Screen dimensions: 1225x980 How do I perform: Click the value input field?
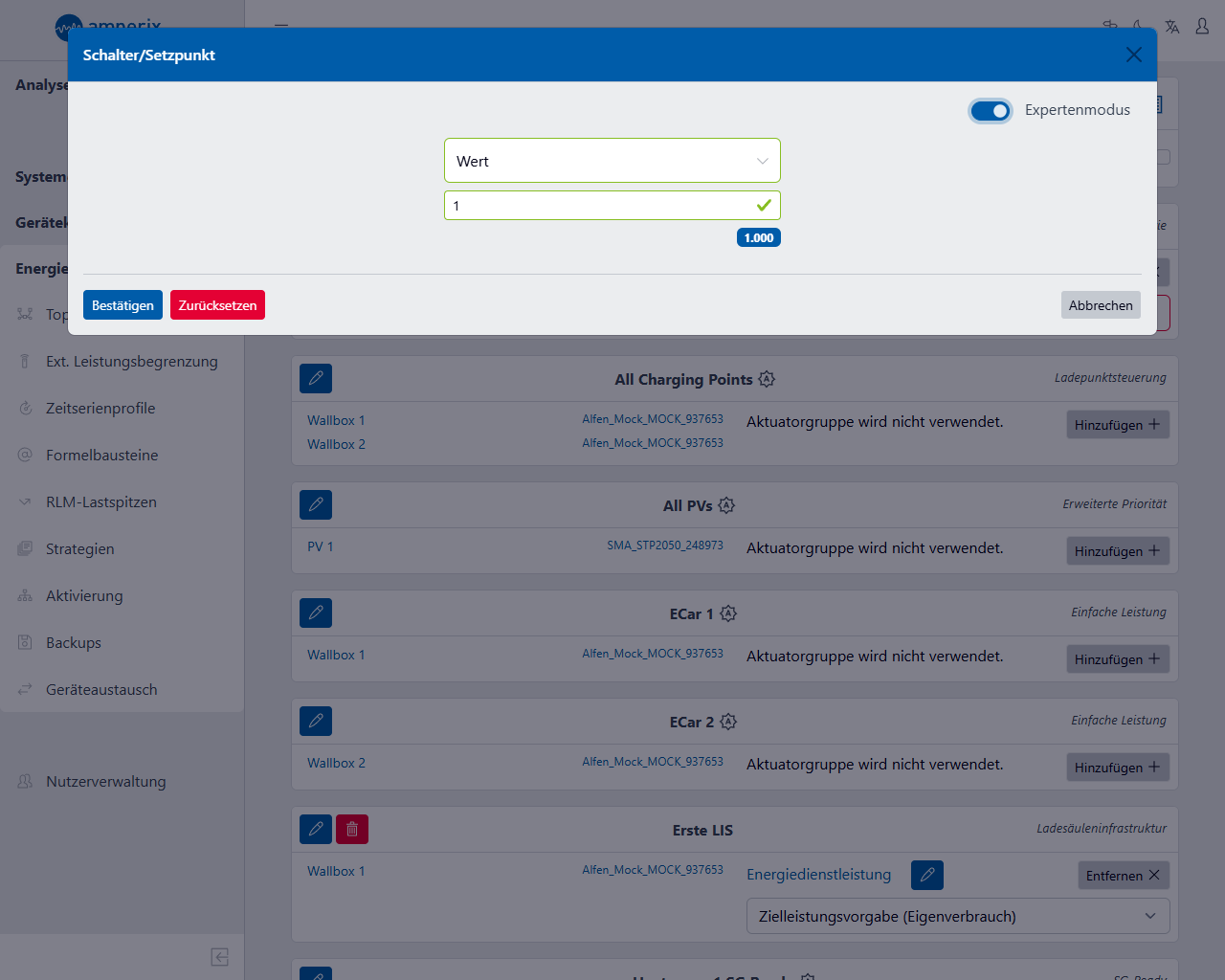[x=598, y=206]
